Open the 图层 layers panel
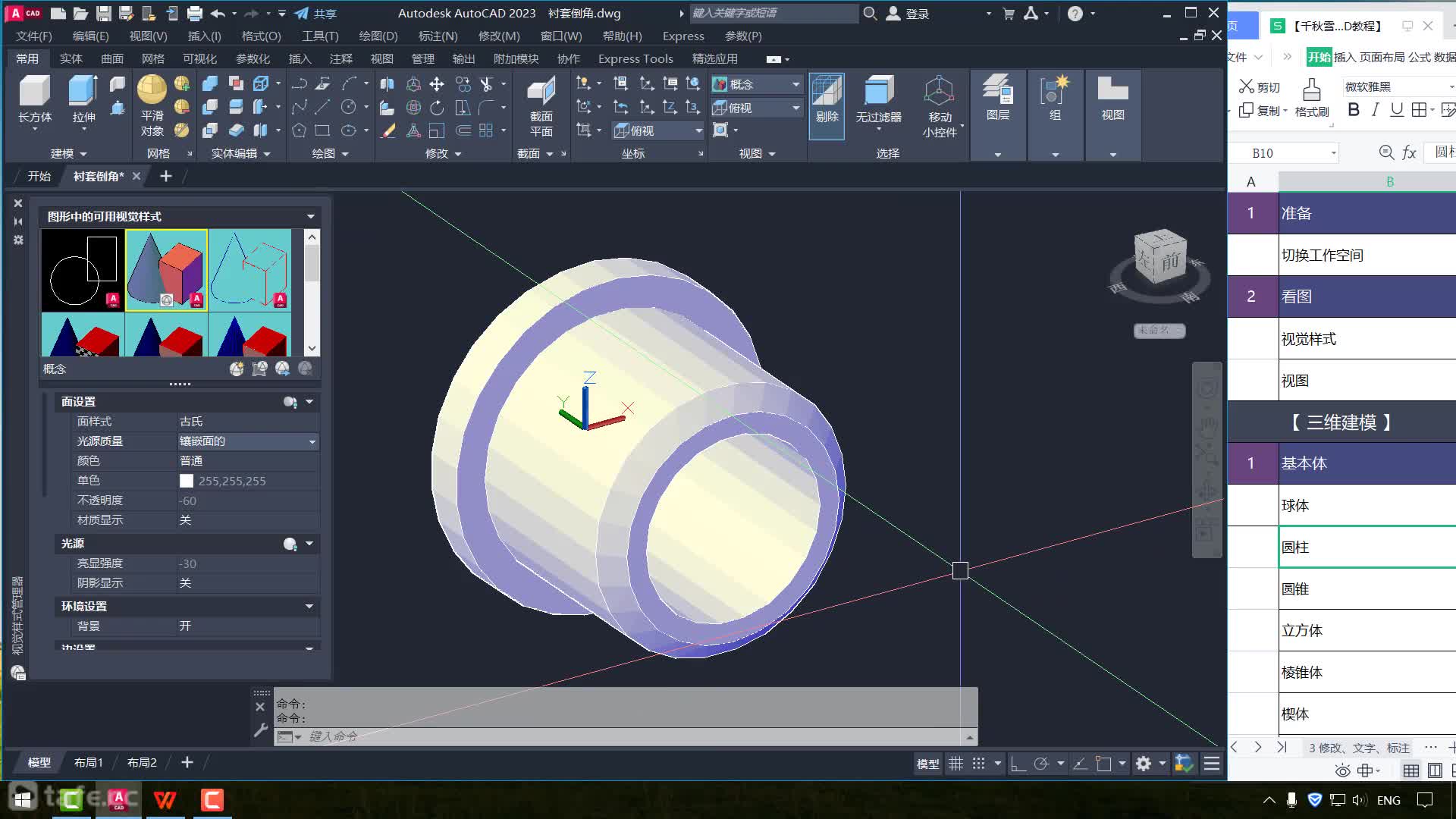 pyautogui.click(x=998, y=99)
